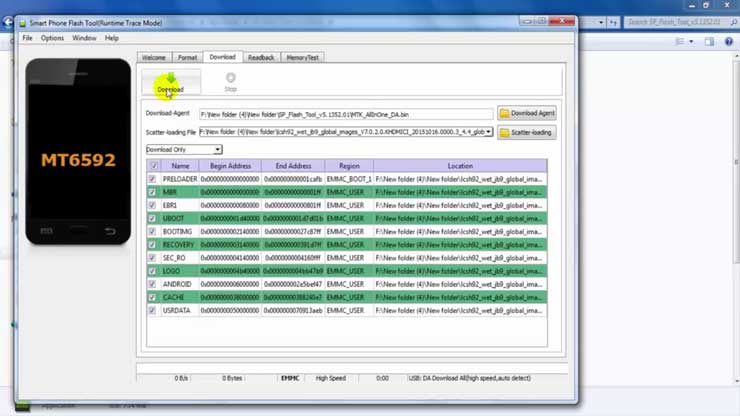The width and height of the screenshot is (740, 416).
Task: Select the Download tab
Action: [223, 57]
